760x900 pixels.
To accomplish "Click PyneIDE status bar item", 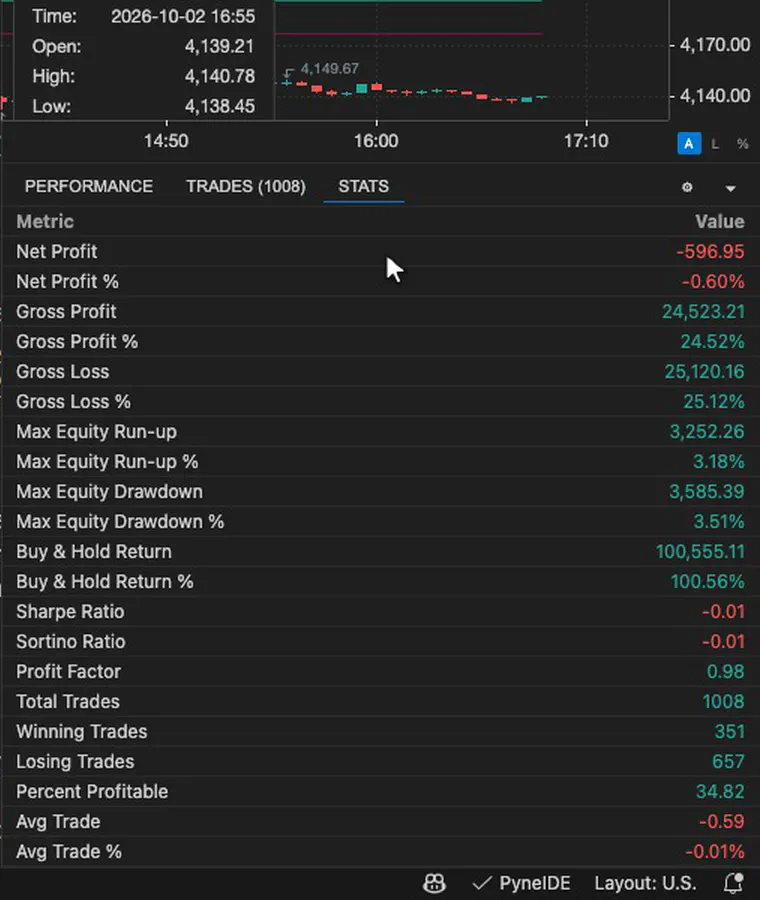I will pos(522,883).
